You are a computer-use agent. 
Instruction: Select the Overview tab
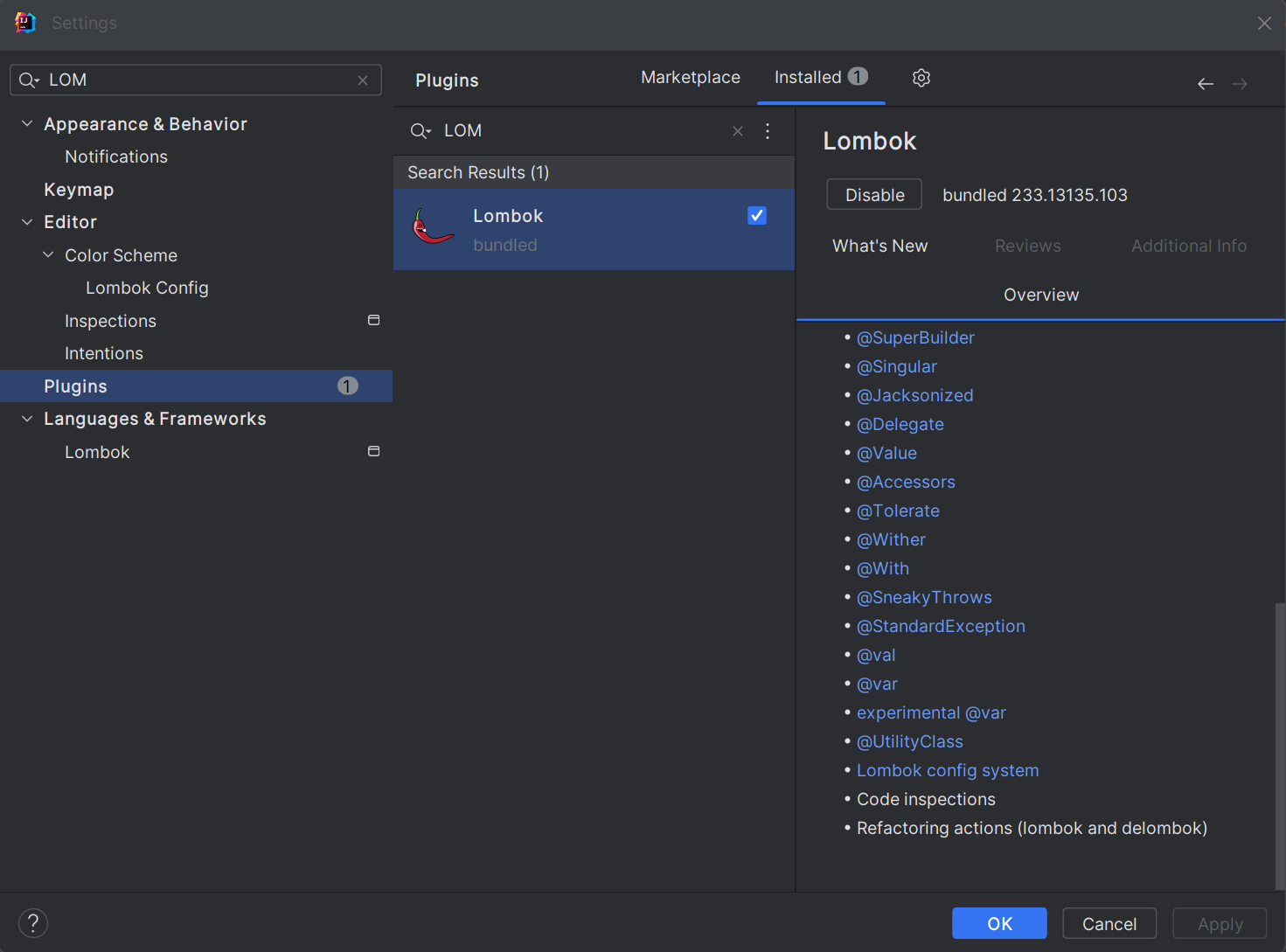point(1040,295)
